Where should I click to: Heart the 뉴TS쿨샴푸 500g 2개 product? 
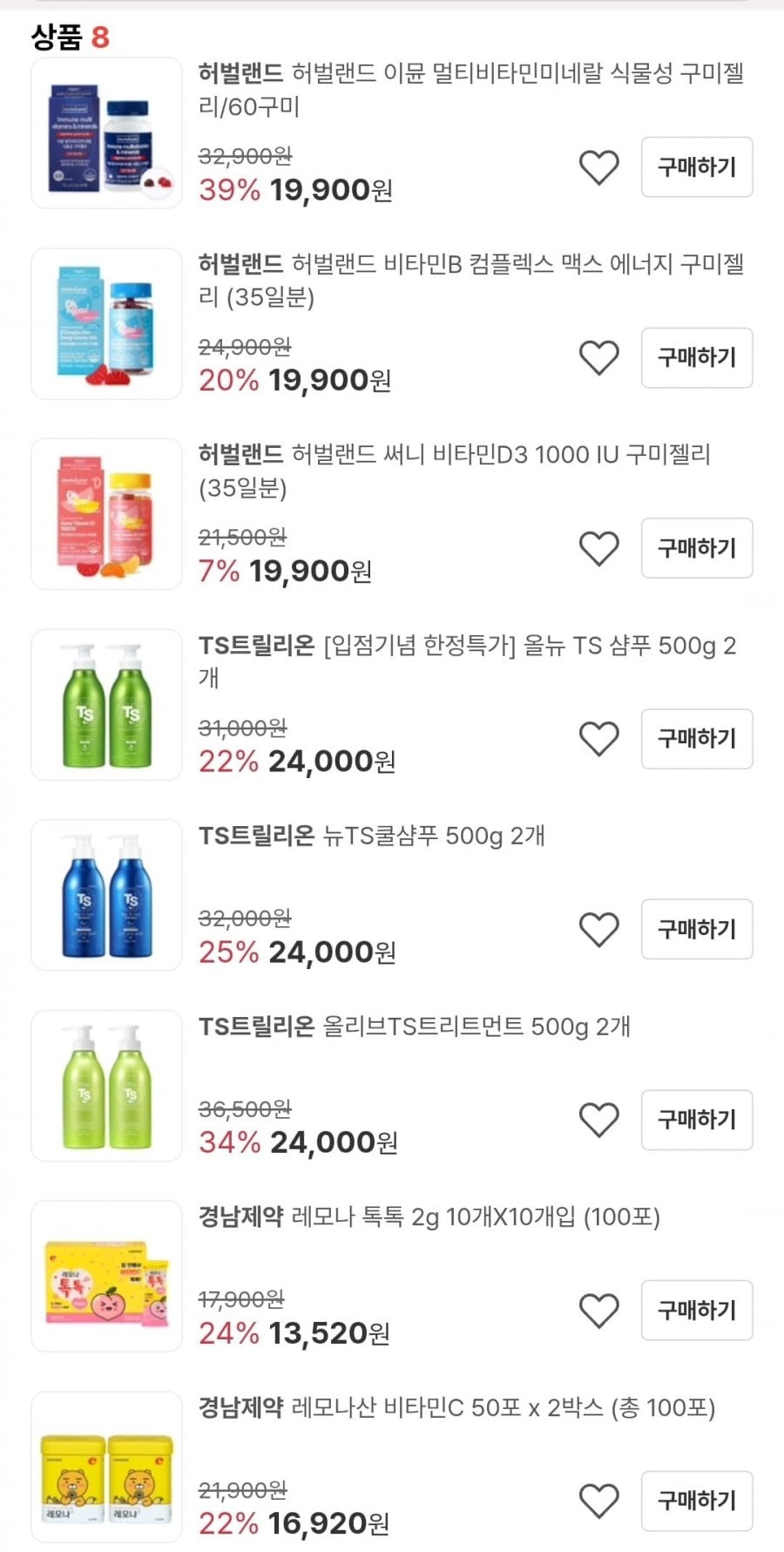[x=598, y=930]
